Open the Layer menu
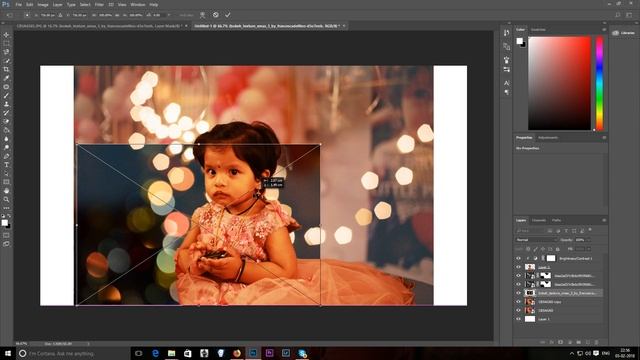This screenshot has width=640, height=360. point(58,4)
